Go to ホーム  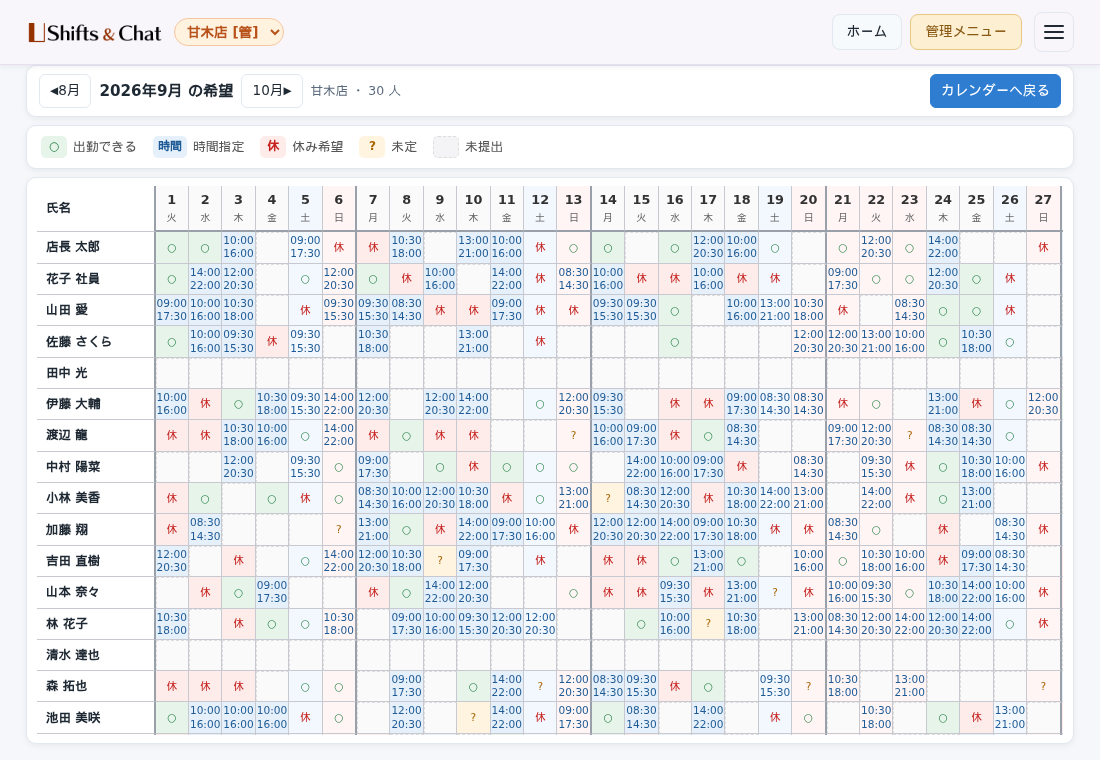(866, 32)
